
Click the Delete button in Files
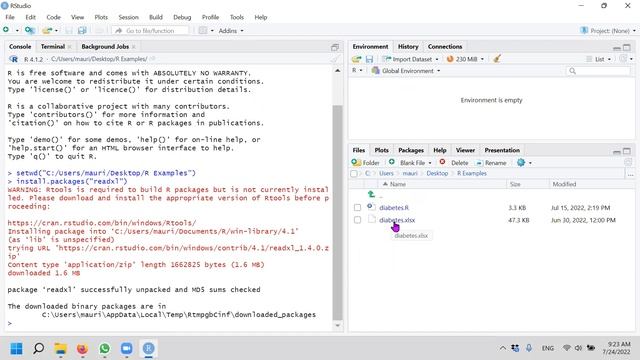[x=454, y=162]
